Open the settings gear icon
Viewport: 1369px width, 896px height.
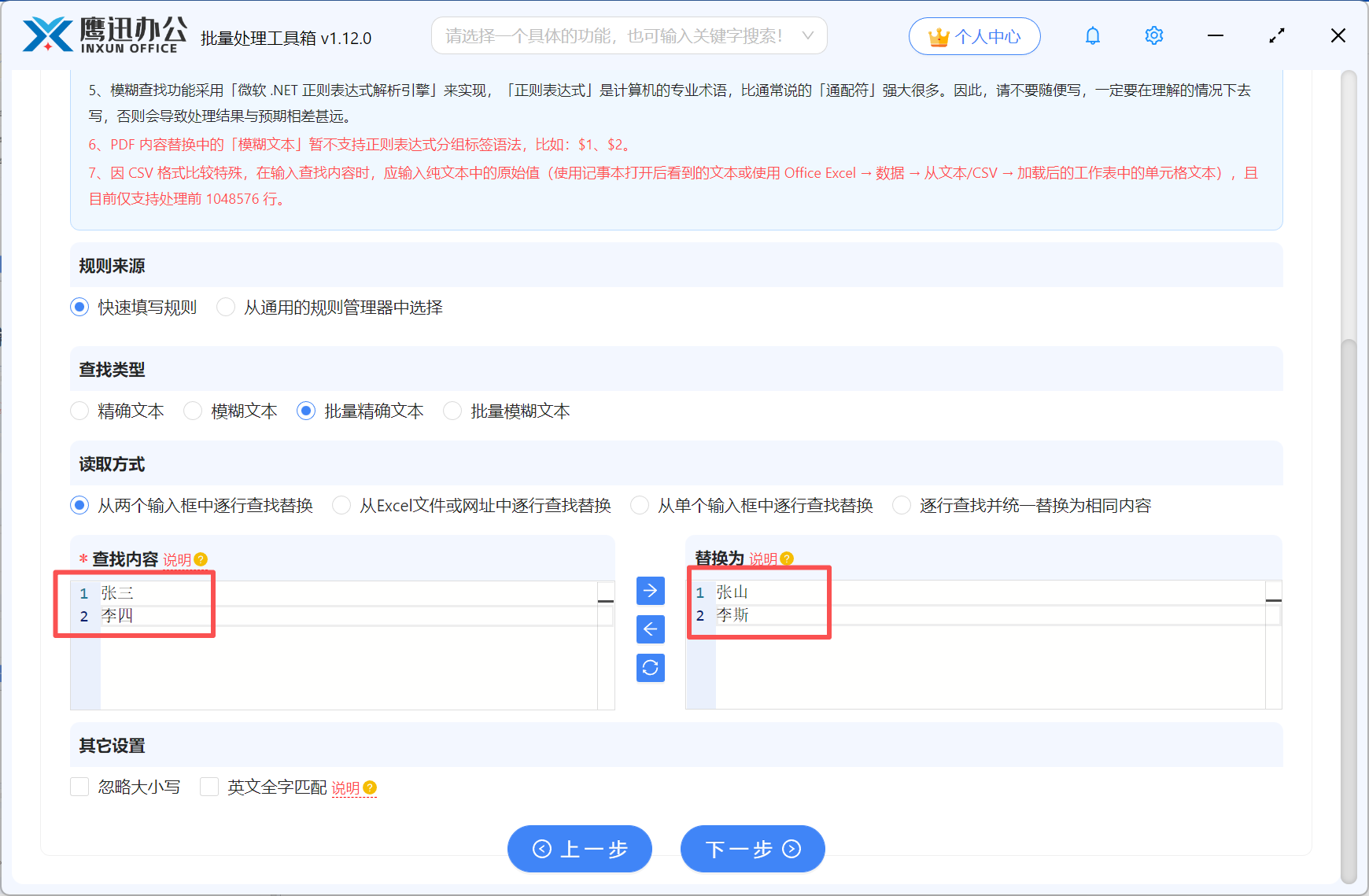(x=1153, y=35)
